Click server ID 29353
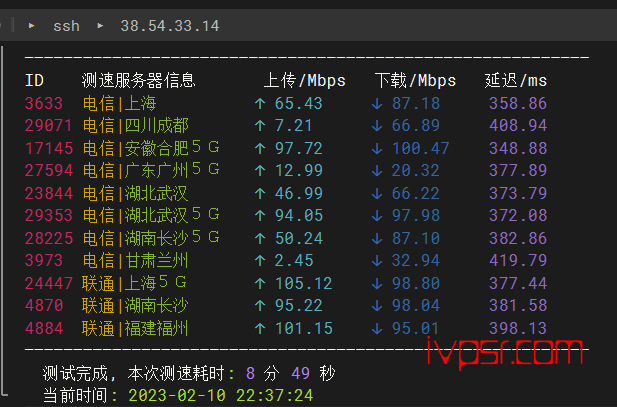 coord(49,215)
